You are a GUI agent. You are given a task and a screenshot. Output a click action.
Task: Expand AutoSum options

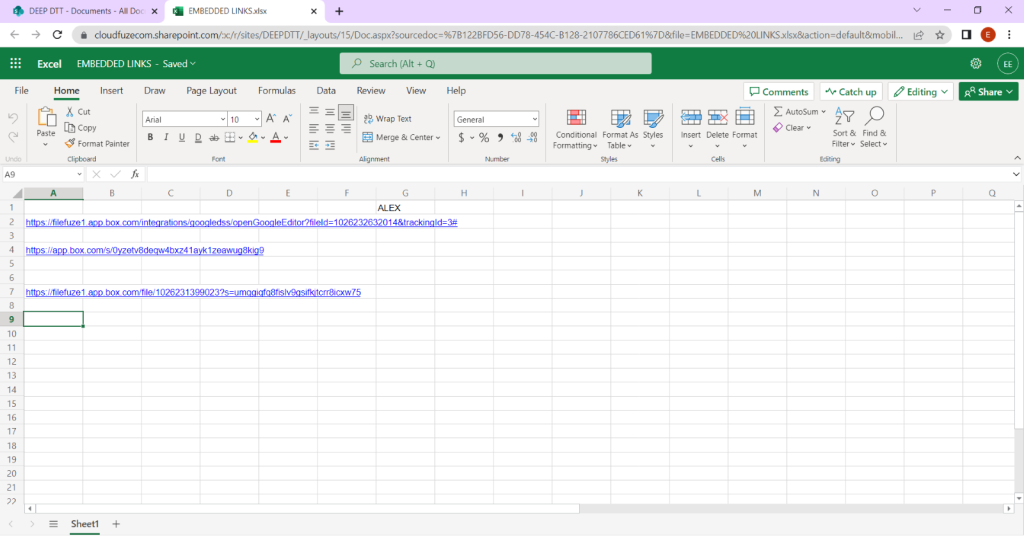click(x=824, y=112)
